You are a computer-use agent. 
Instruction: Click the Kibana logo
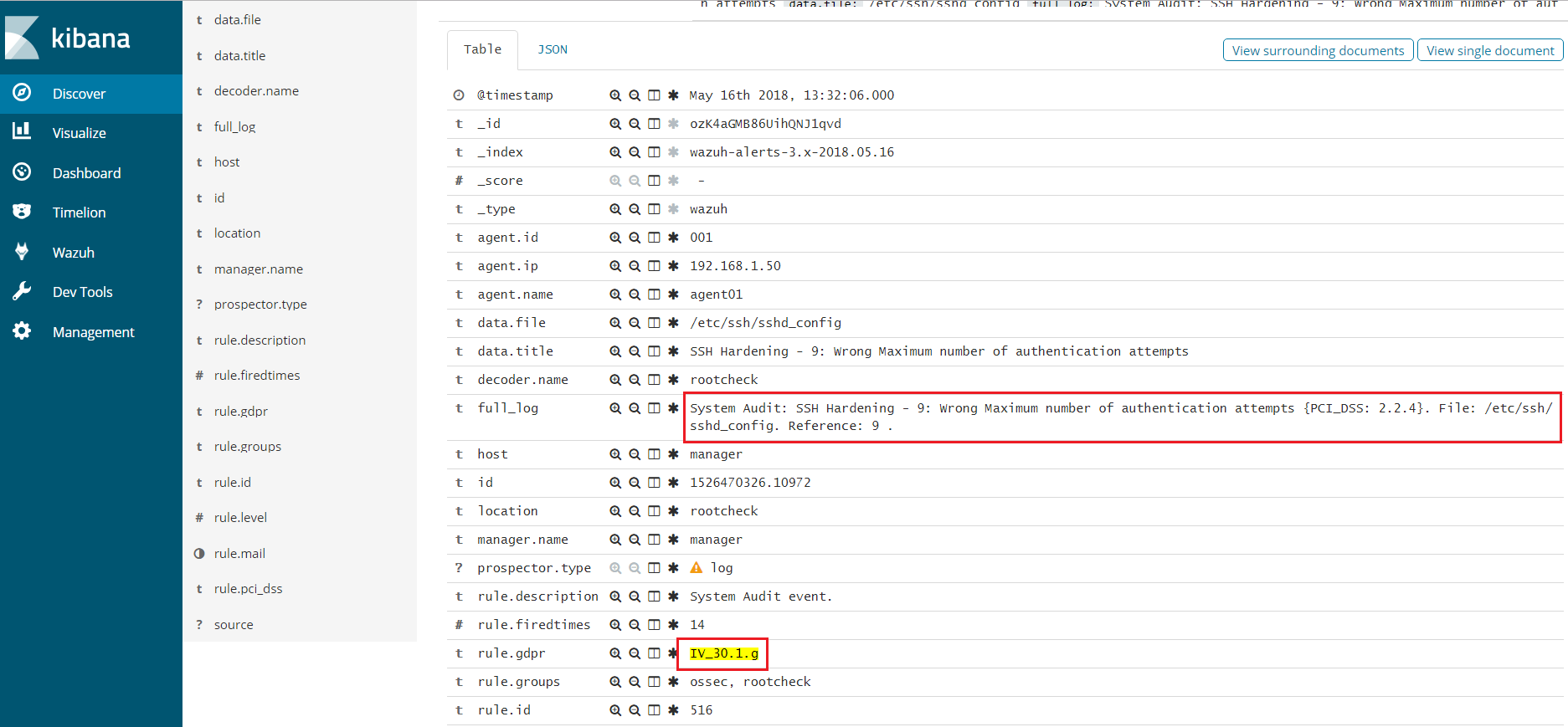click(x=68, y=38)
